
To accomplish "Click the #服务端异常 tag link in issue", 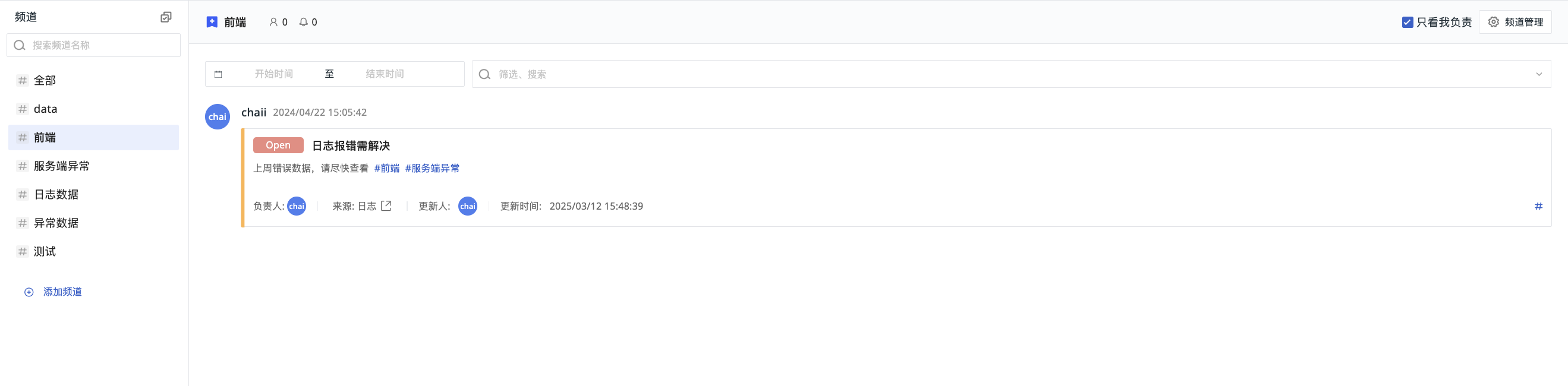I will (432, 169).
